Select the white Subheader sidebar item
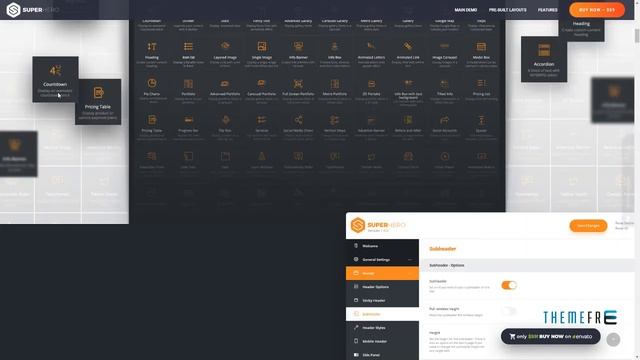This screenshot has height=360, width=640. point(382,314)
